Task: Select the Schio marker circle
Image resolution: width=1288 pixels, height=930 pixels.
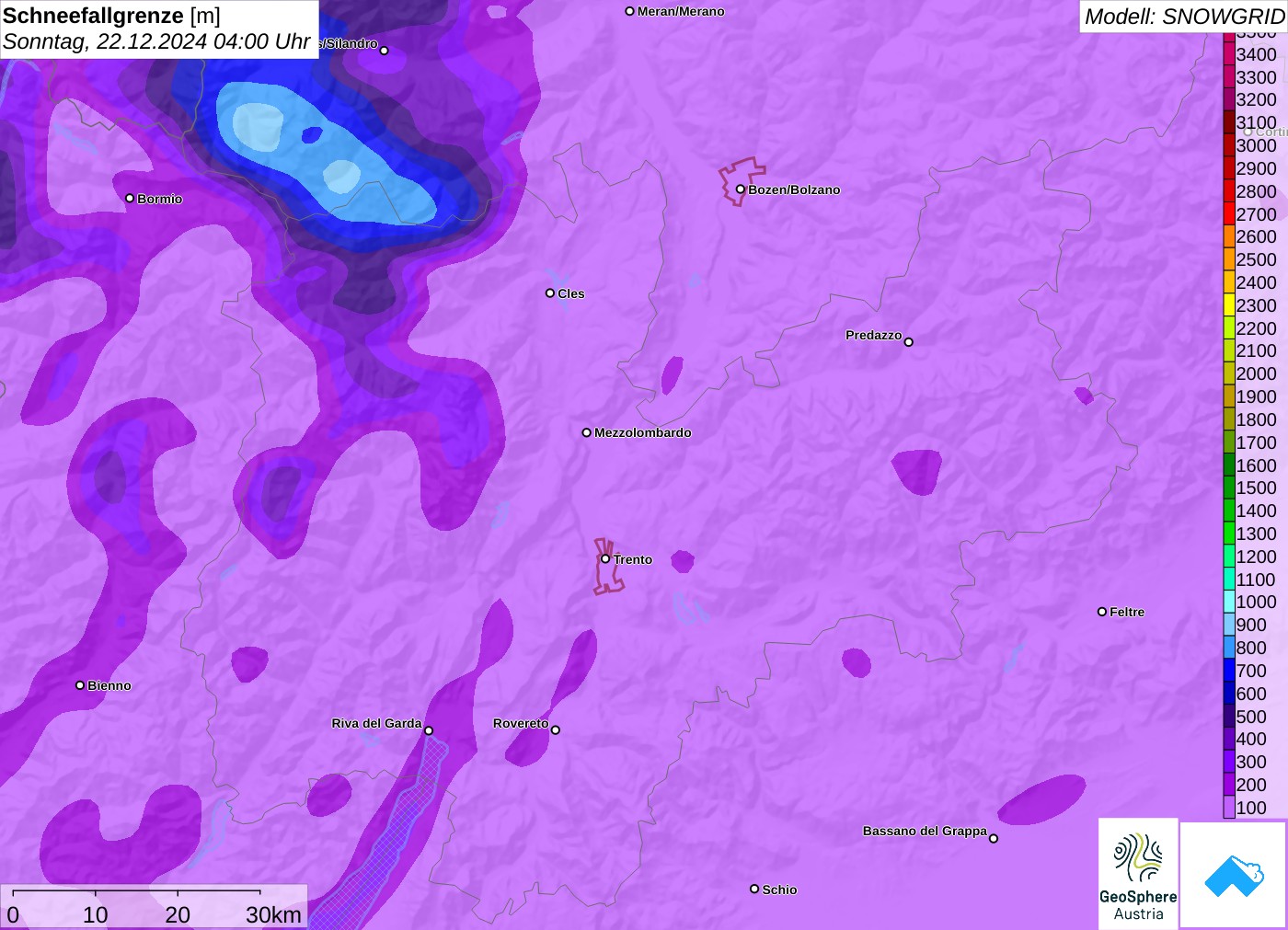Action: 754,889
